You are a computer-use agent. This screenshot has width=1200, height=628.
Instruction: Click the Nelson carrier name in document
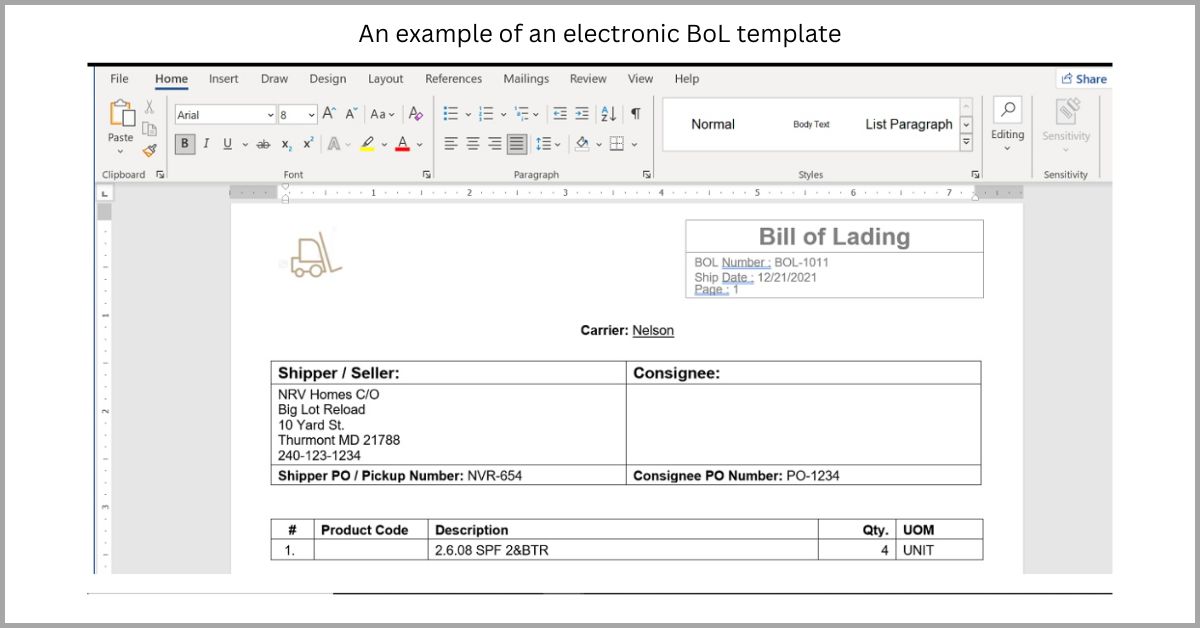[653, 330]
